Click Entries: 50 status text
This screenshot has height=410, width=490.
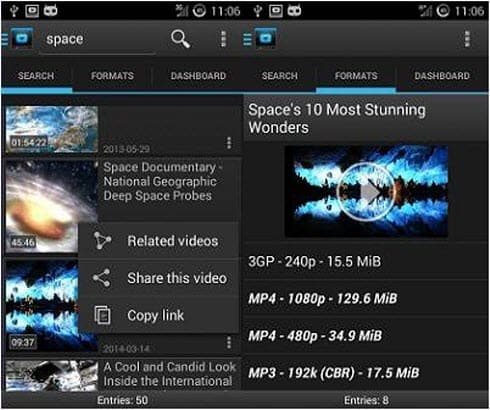[x=123, y=400]
